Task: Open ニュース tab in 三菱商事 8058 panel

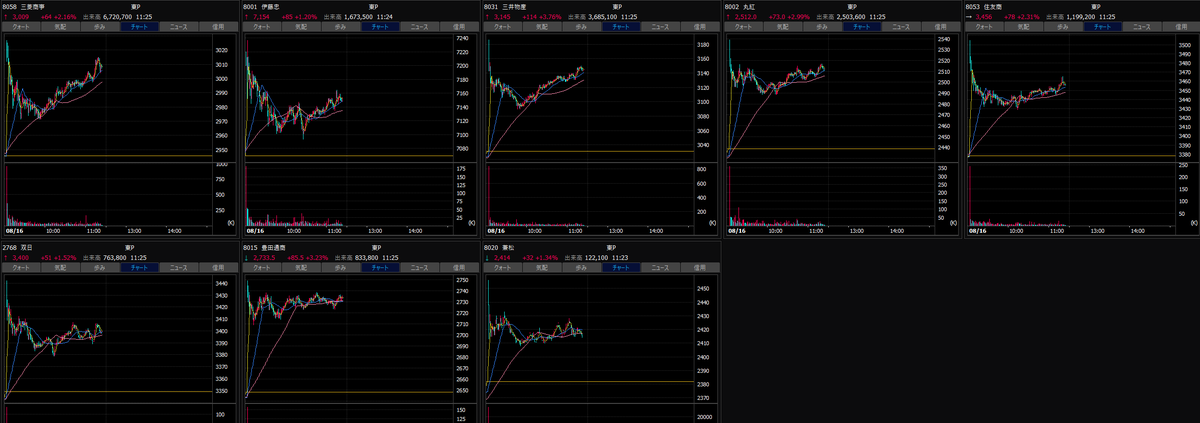Action: [178, 27]
